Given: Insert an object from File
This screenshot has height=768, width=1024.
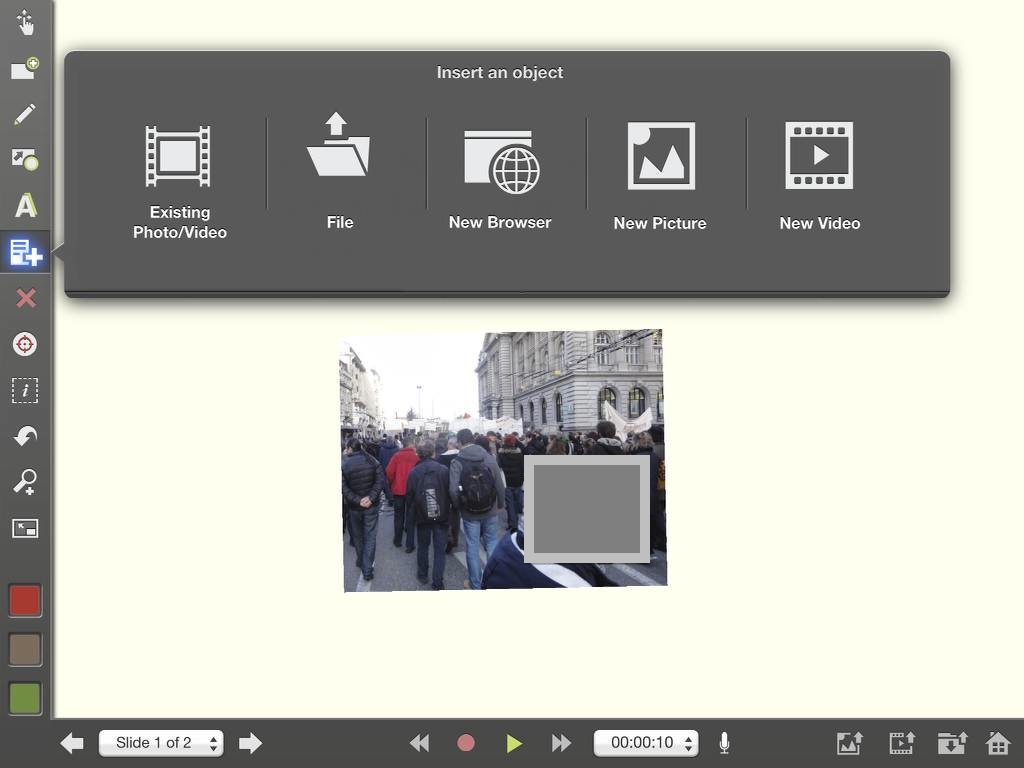Looking at the screenshot, I should pyautogui.click(x=339, y=170).
